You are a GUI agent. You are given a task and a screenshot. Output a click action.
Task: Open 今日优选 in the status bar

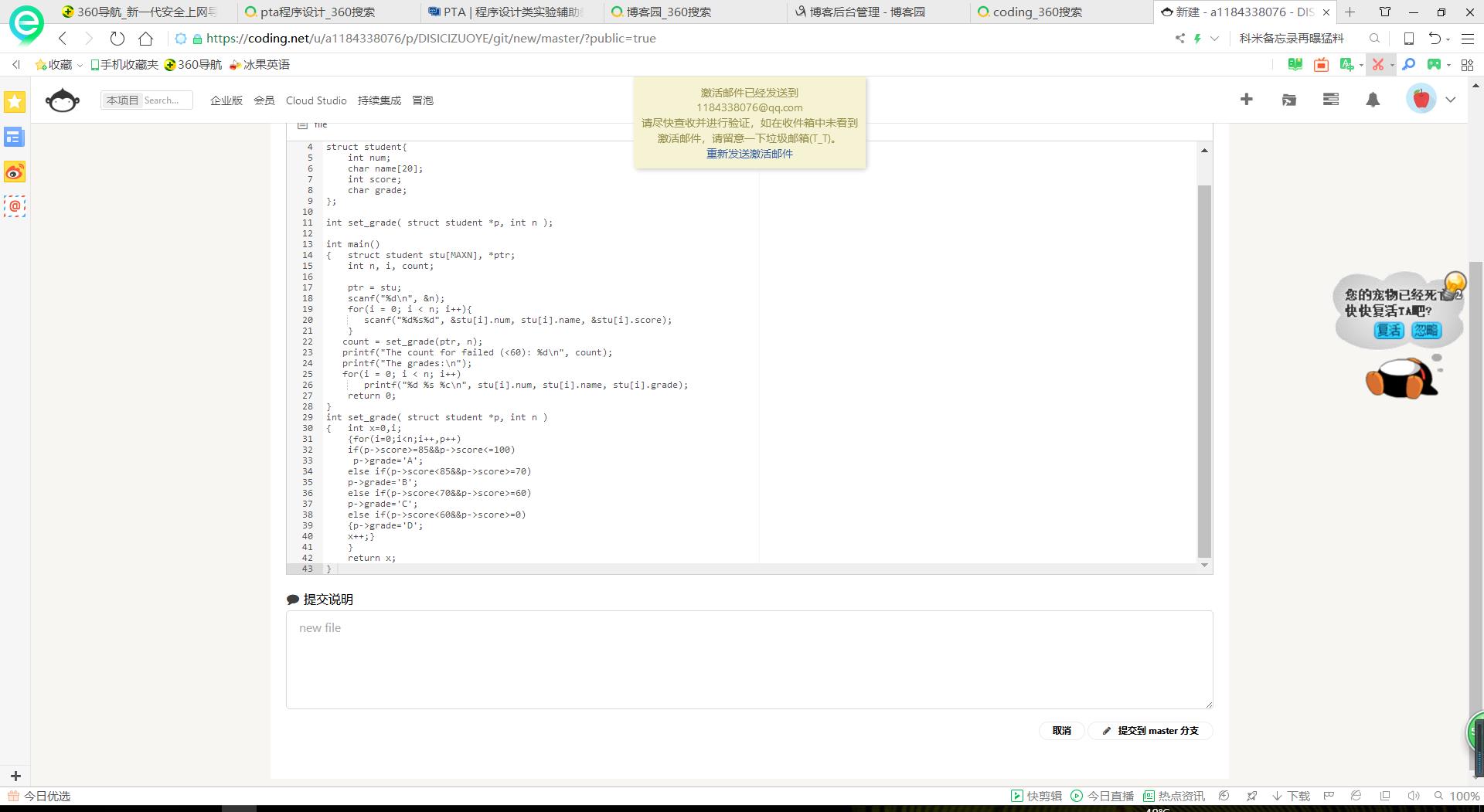pyautogui.click(x=39, y=796)
